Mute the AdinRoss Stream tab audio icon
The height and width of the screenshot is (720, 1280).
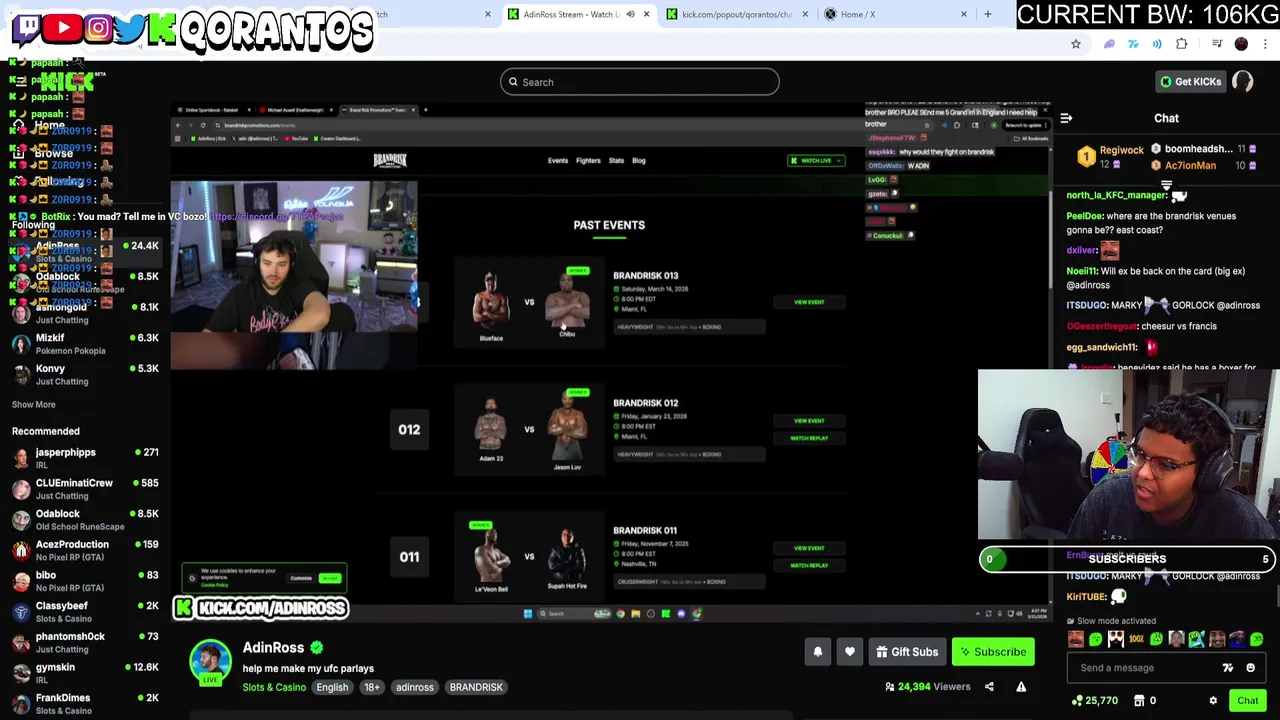(630, 14)
